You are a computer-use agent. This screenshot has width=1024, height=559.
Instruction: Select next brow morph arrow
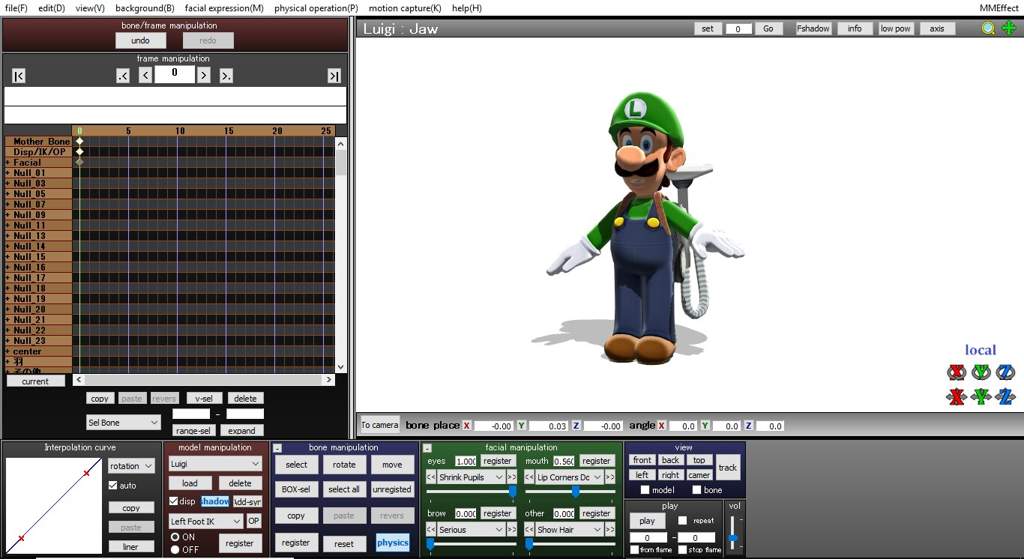511,530
